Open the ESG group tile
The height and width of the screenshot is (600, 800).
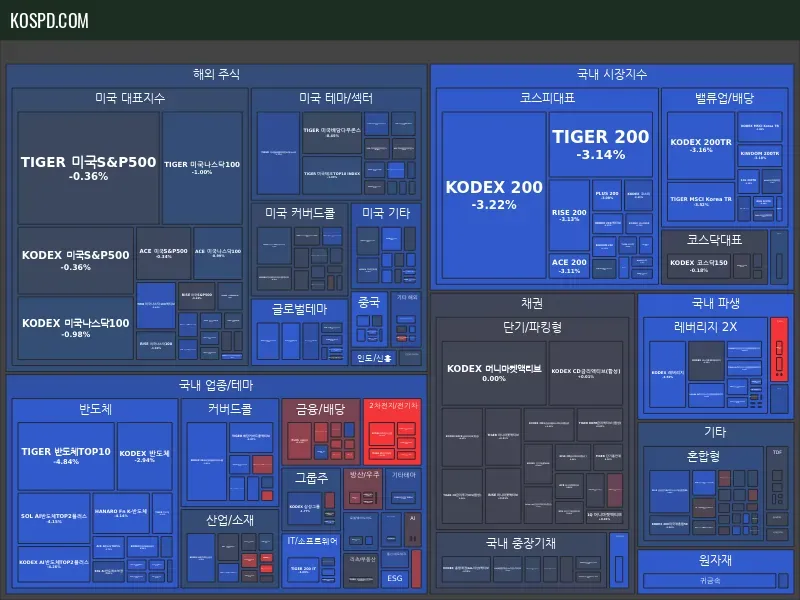(394, 578)
